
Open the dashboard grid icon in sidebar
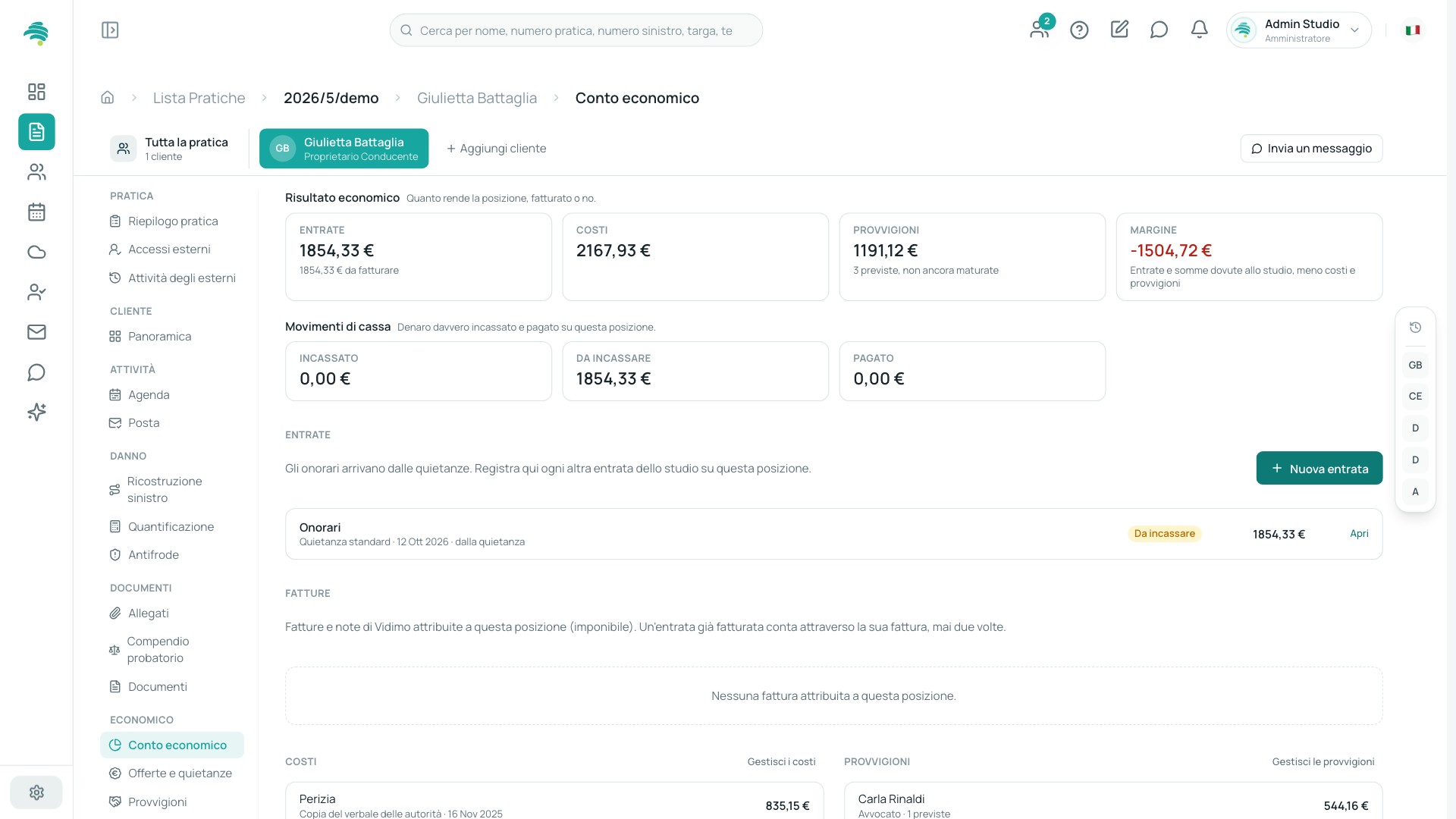pos(36,92)
